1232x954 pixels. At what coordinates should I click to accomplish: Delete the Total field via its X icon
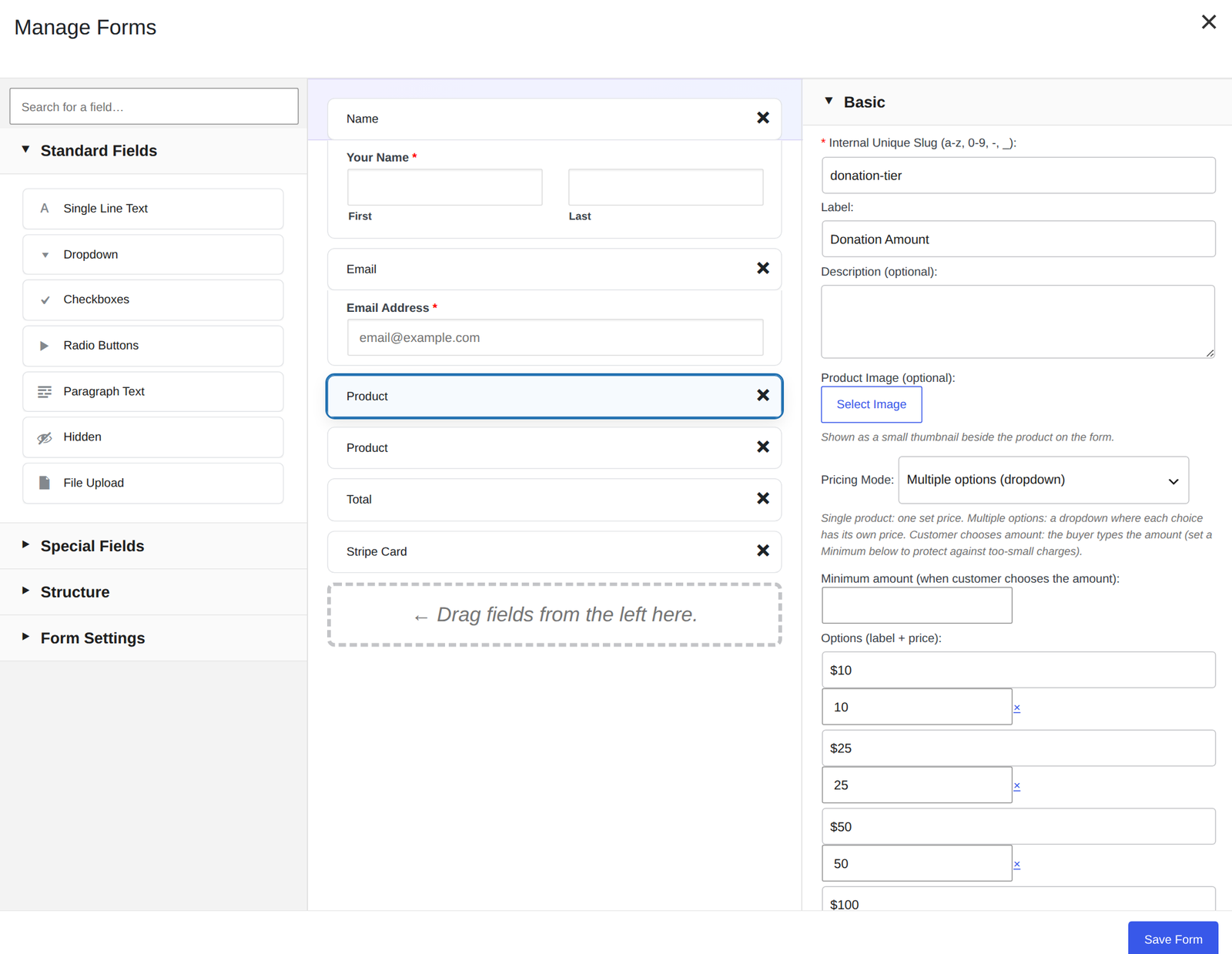click(762, 498)
